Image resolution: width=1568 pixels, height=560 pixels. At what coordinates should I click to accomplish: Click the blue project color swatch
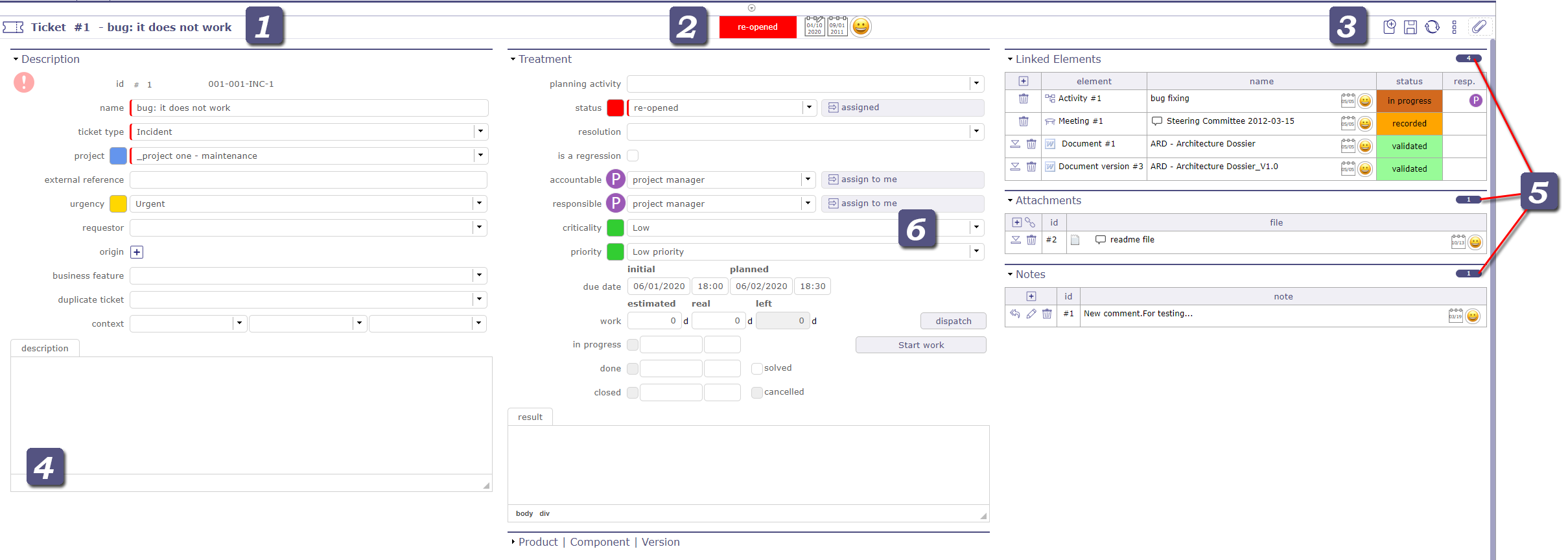click(118, 156)
